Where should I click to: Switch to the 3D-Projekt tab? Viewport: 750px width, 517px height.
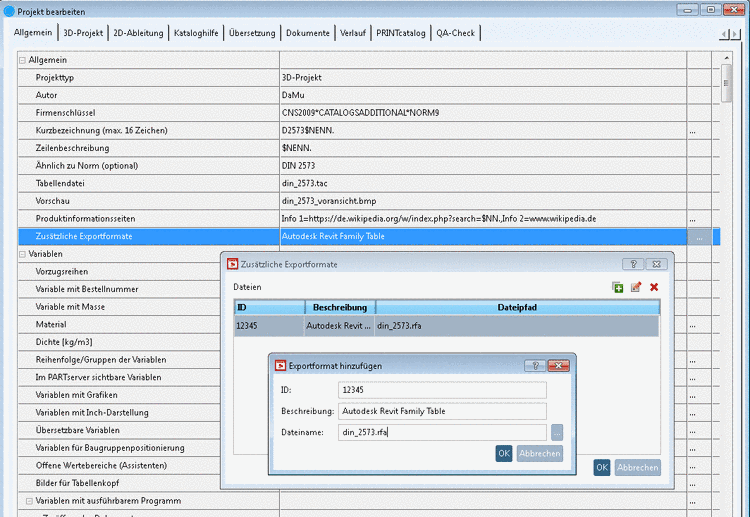[x=83, y=33]
